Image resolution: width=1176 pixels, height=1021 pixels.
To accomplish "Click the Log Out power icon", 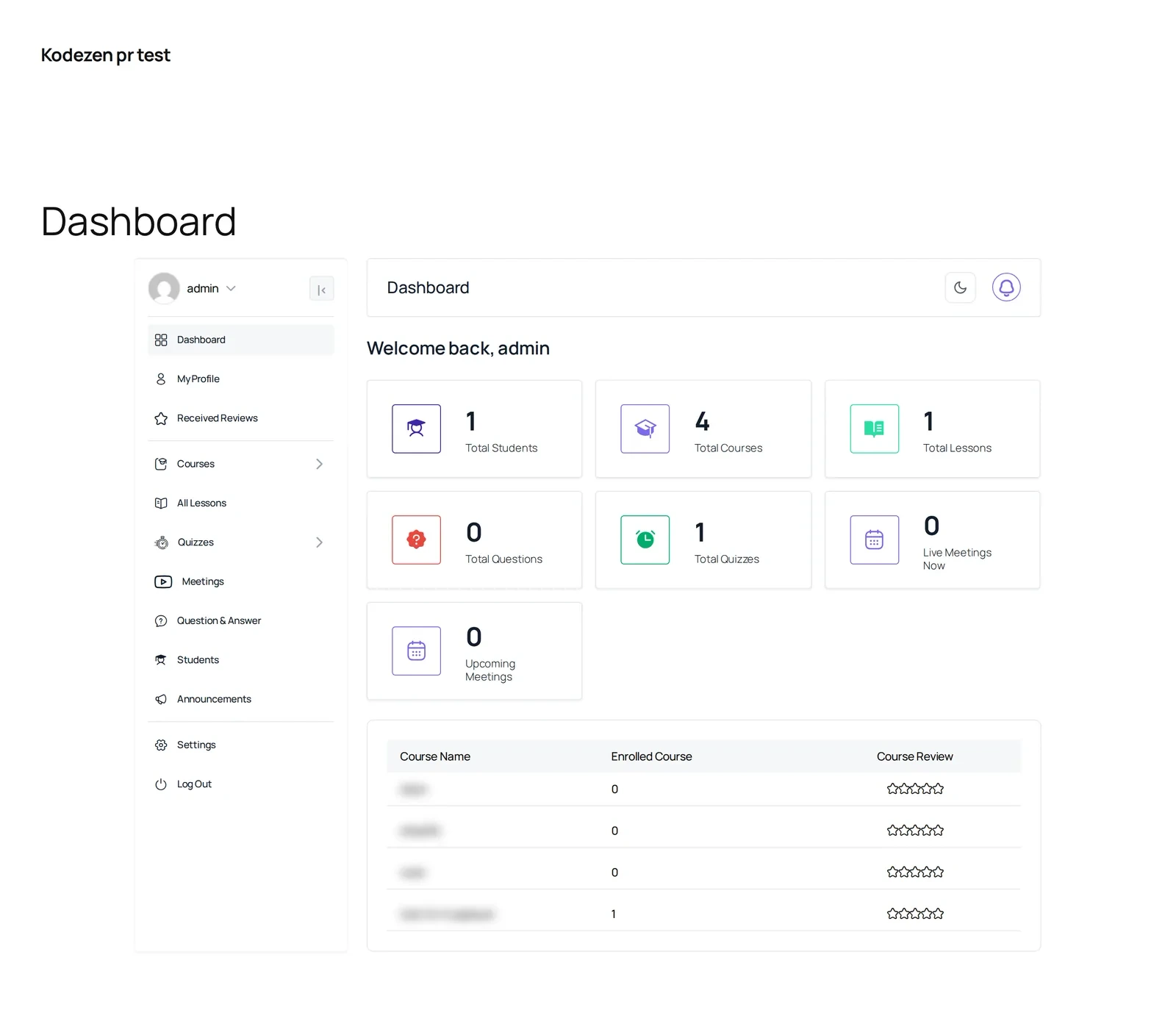I will pos(161,784).
